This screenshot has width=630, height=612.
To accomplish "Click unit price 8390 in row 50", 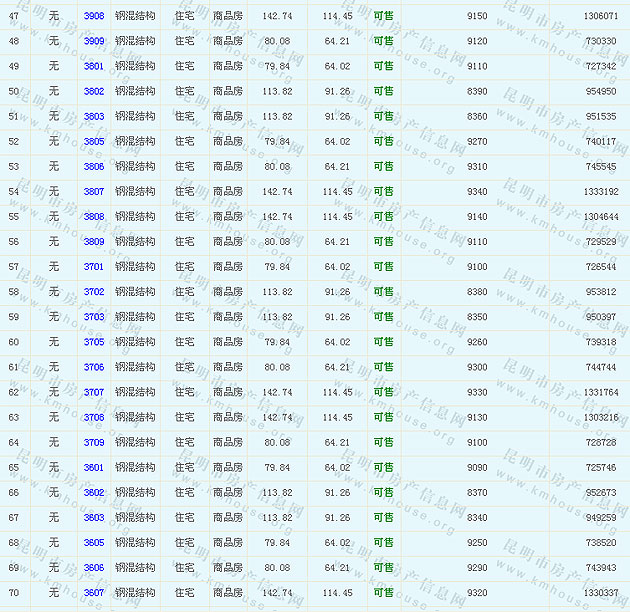I will click(x=477, y=91).
